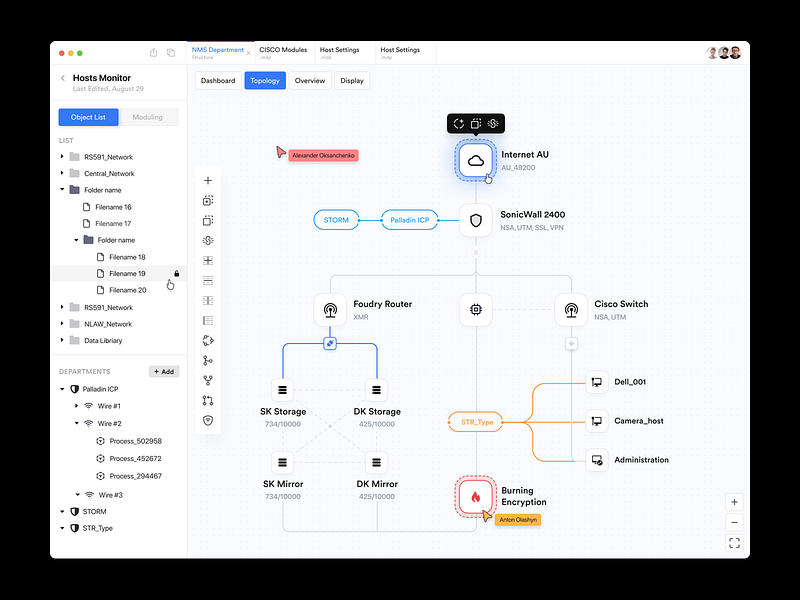
Task: Collapse the Folder name tree item
Action: [x=60, y=188]
